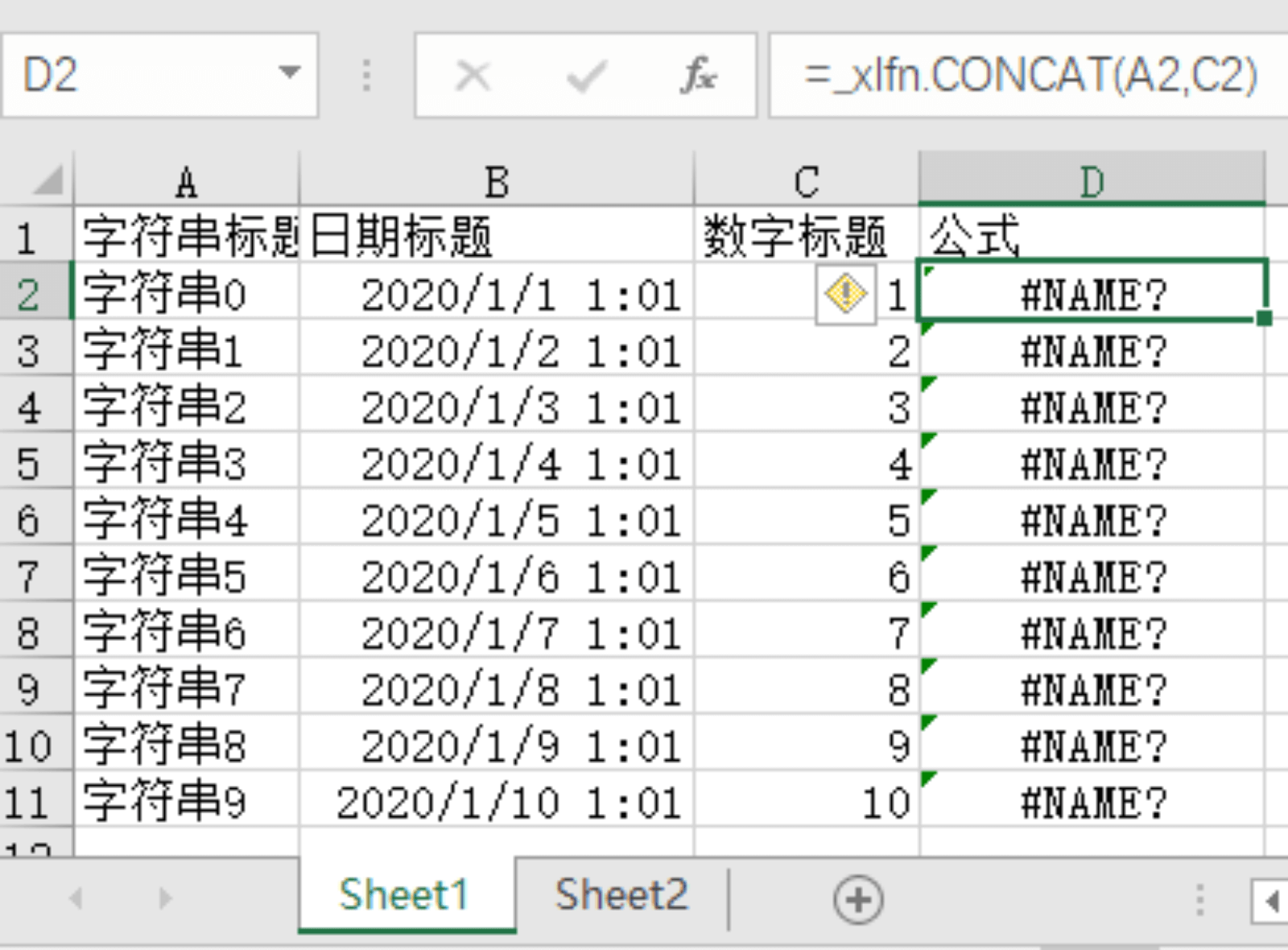Expand the Name Box dropdown arrow
1288x950 pixels.
point(289,73)
